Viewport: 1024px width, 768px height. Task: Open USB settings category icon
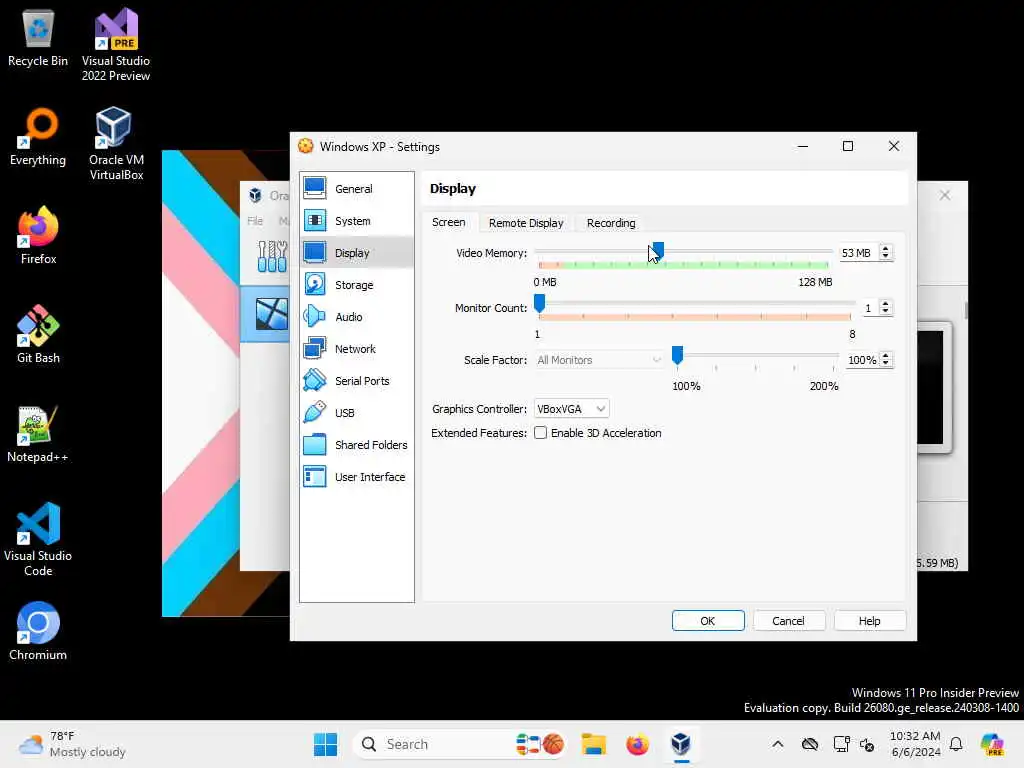click(315, 412)
